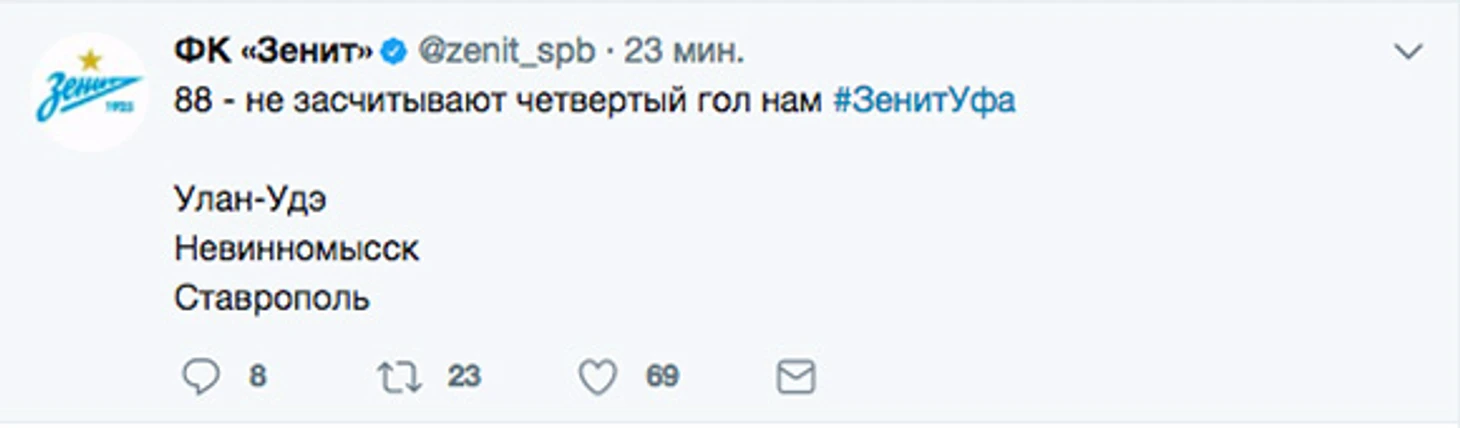Expand the tweet options chevron menu

[x=1408, y=53]
